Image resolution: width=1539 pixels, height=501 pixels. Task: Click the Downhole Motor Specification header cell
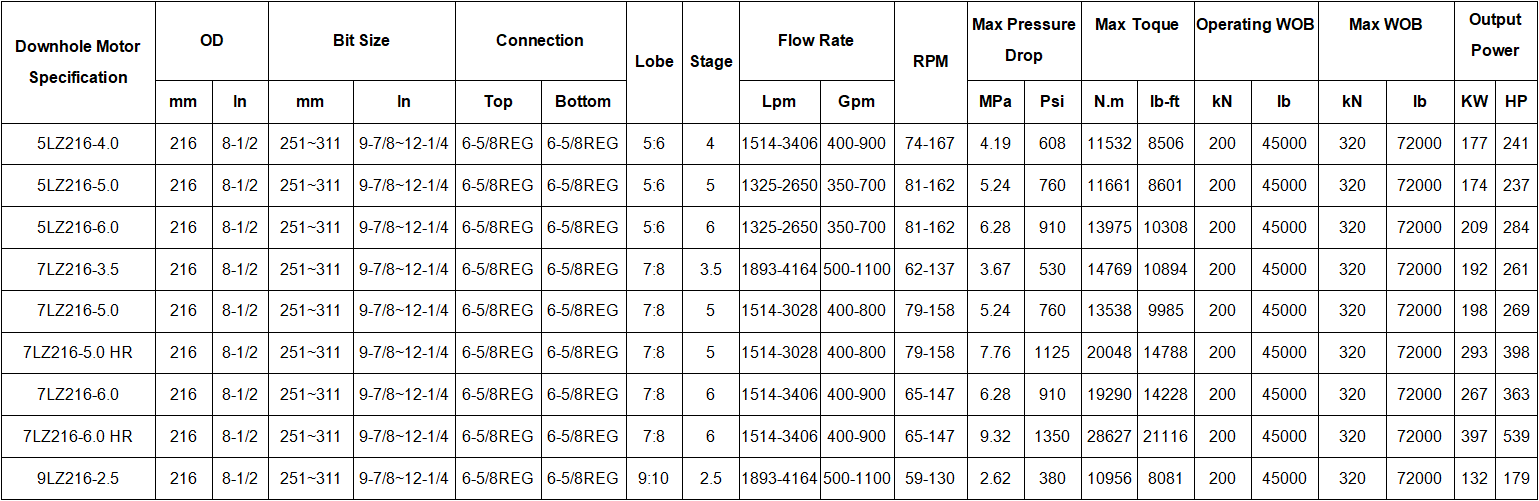(x=78, y=62)
